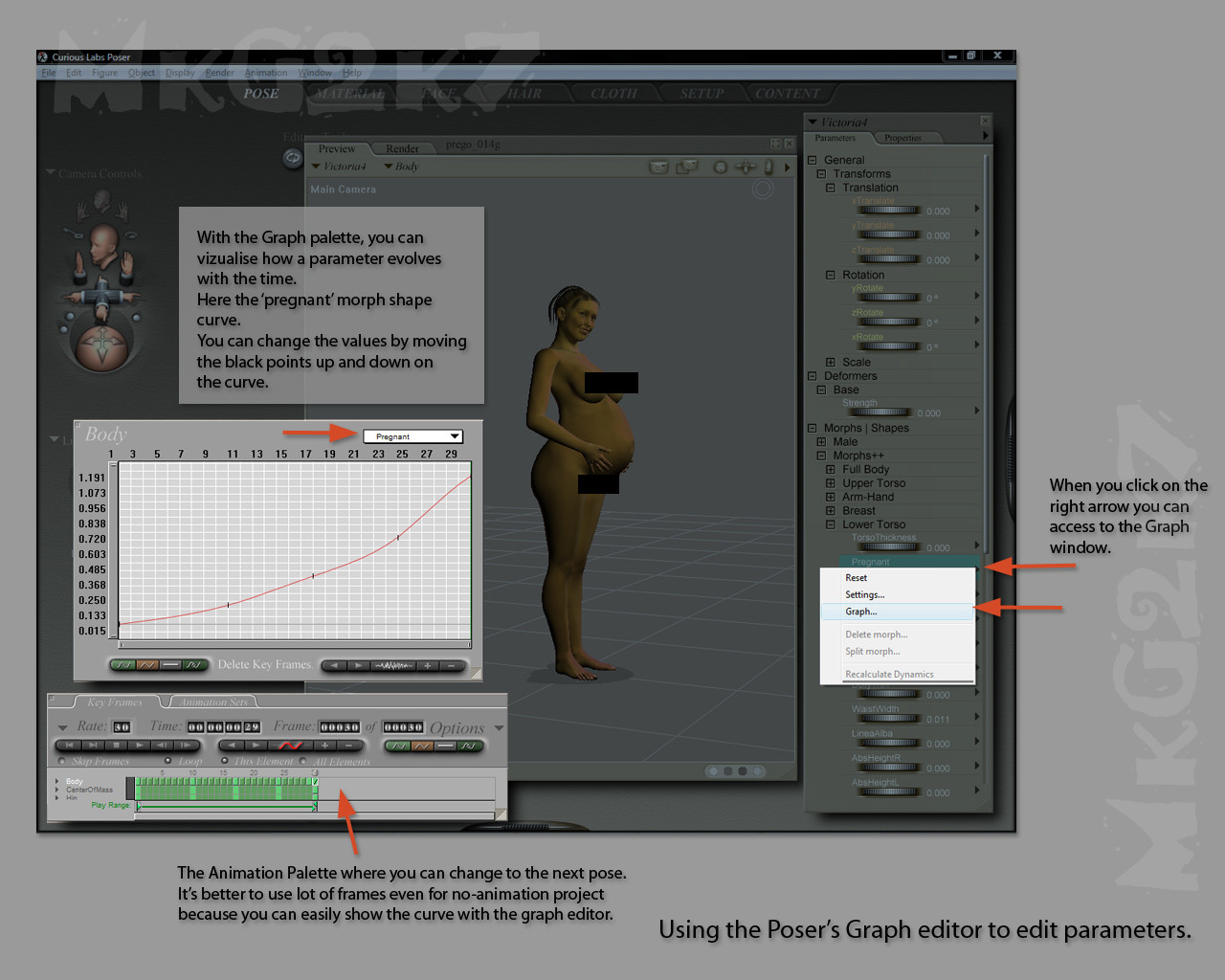Select This Element radio button
The width and height of the screenshot is (1225, 980).
224,761
